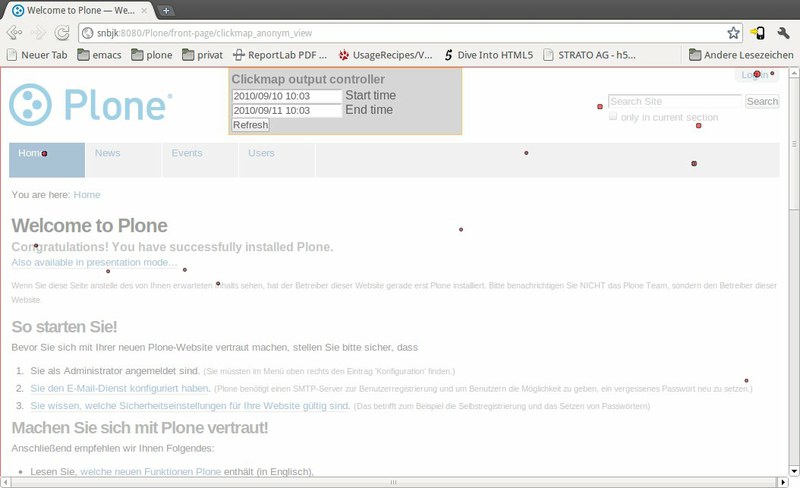Click the browser forward arrow
800x488 pixels.
[38, 33]
